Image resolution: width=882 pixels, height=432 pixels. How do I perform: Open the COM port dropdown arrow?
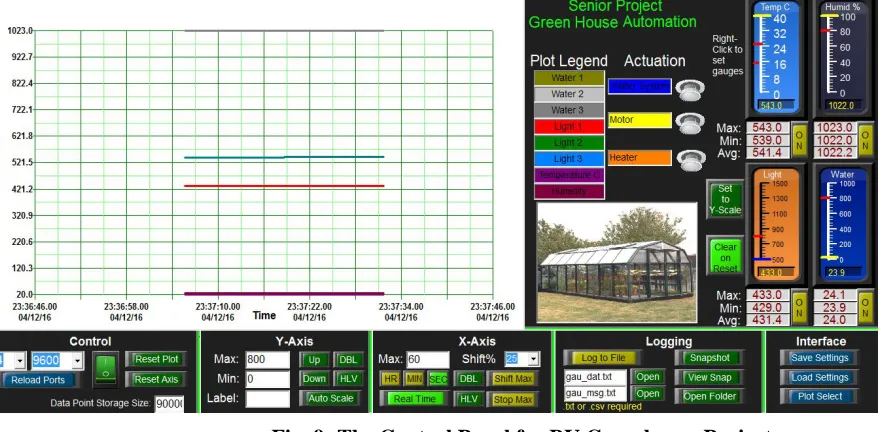pyautogui.click(x=19, y=361)
